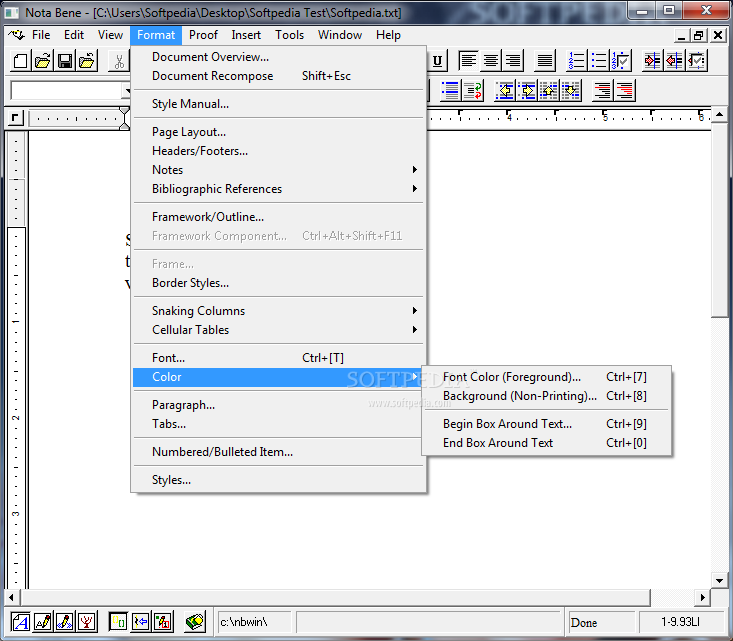Open the Tools menu
Screen dimensions: 733x641
[x=289, y=35]
